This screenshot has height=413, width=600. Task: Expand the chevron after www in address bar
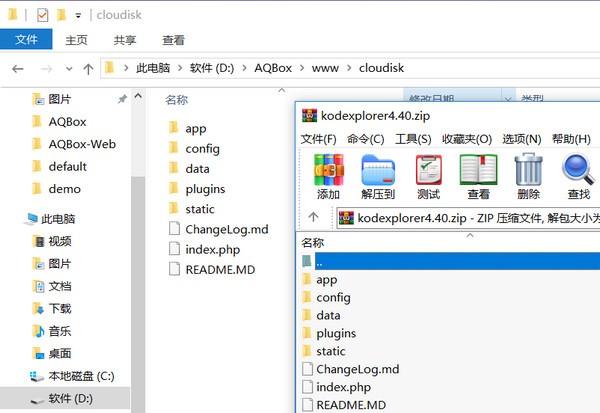(x=349, y=68)
